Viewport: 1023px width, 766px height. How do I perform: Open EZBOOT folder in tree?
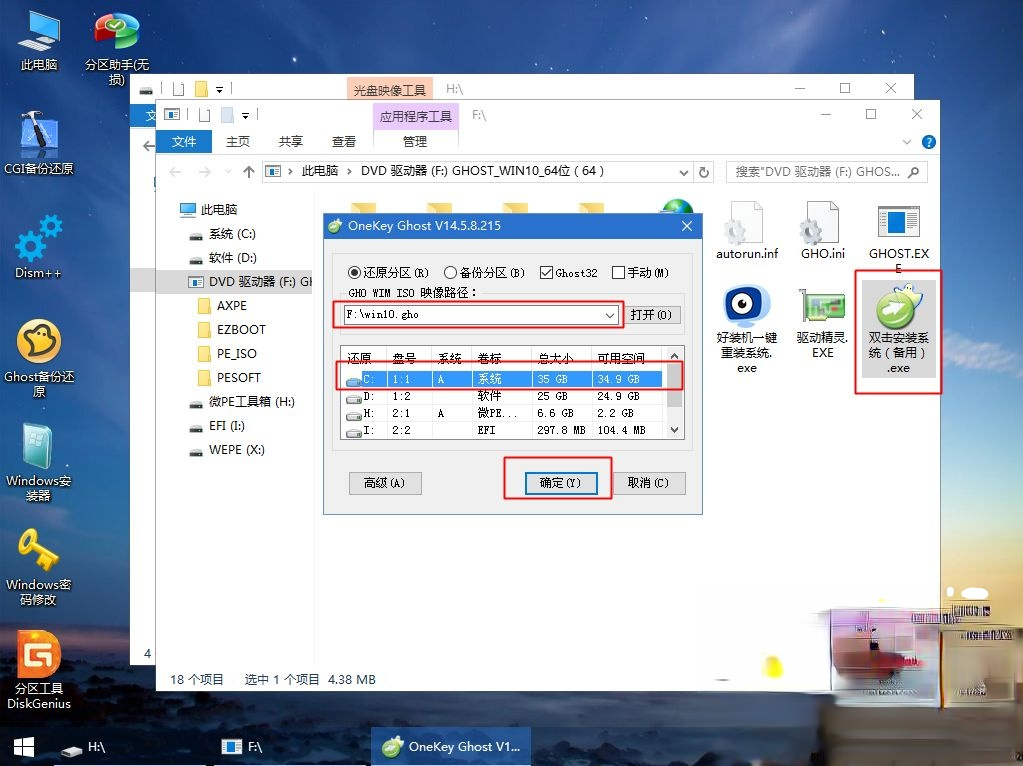click(232, 329)
